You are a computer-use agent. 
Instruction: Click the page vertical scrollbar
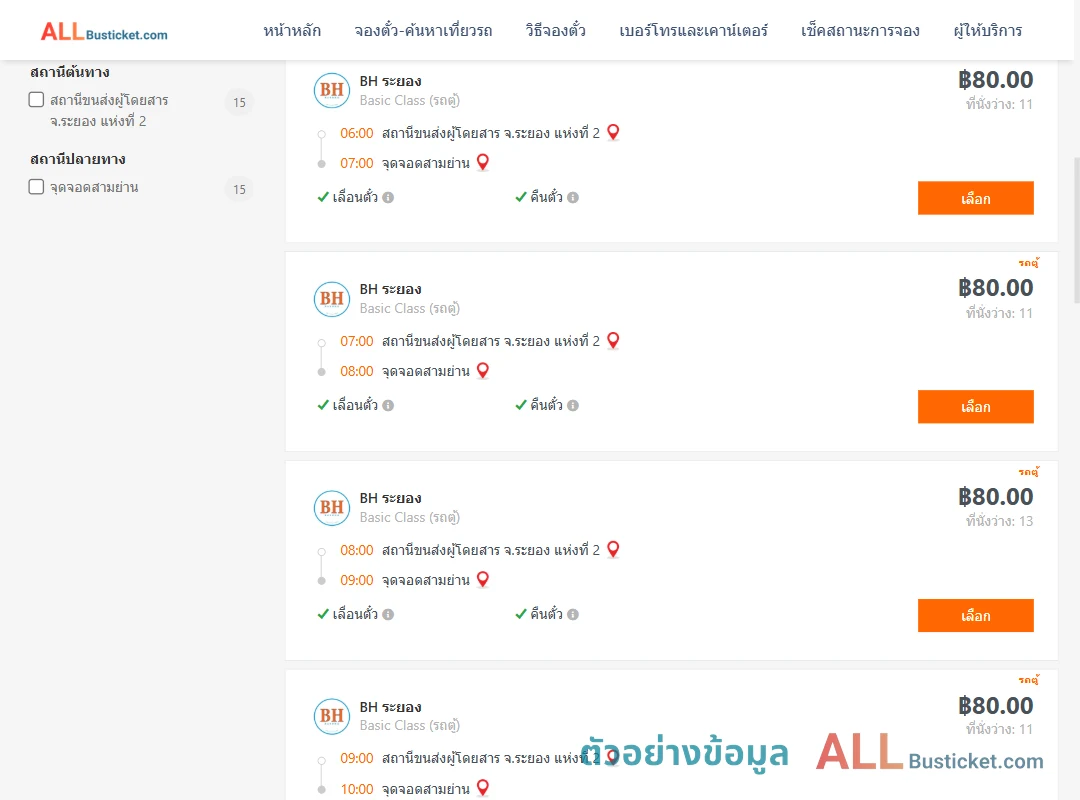coord(1077,230)
